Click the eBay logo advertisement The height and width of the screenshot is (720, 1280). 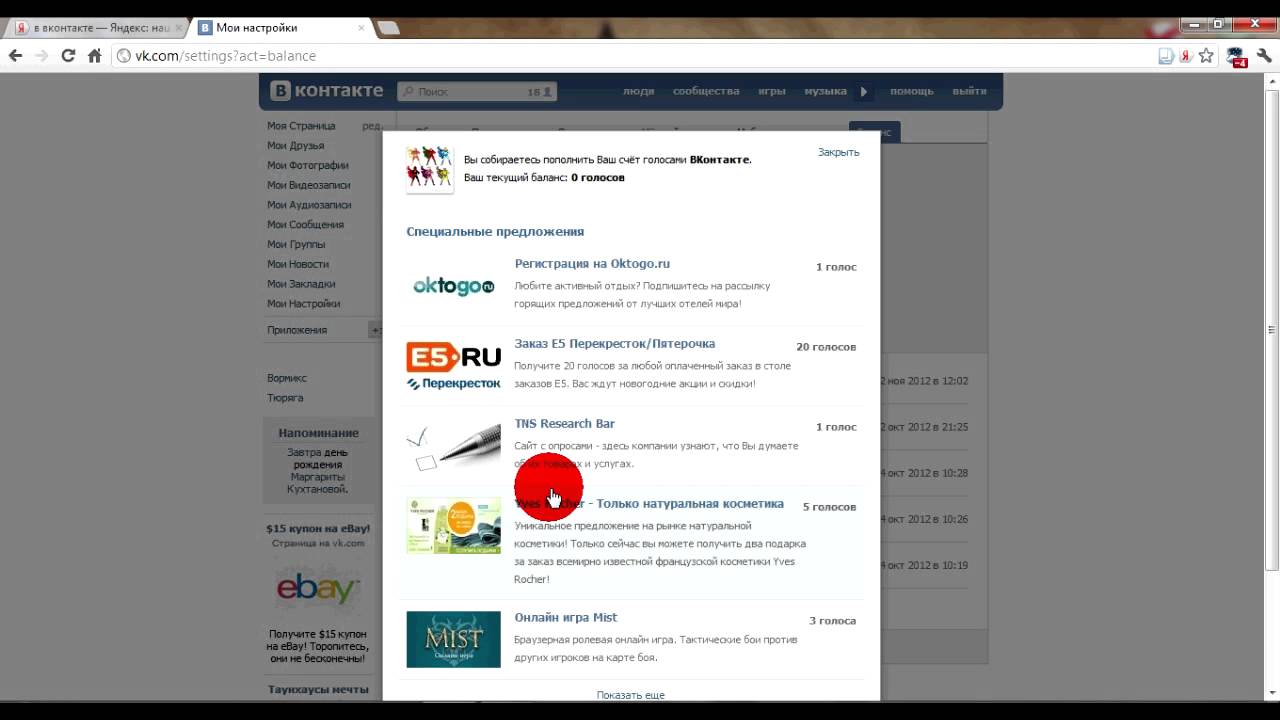pos(318,588)
